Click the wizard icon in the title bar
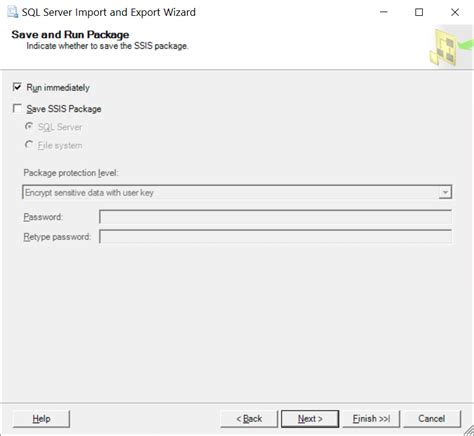This screenshot has width=474, height=436. coord(13,12)
